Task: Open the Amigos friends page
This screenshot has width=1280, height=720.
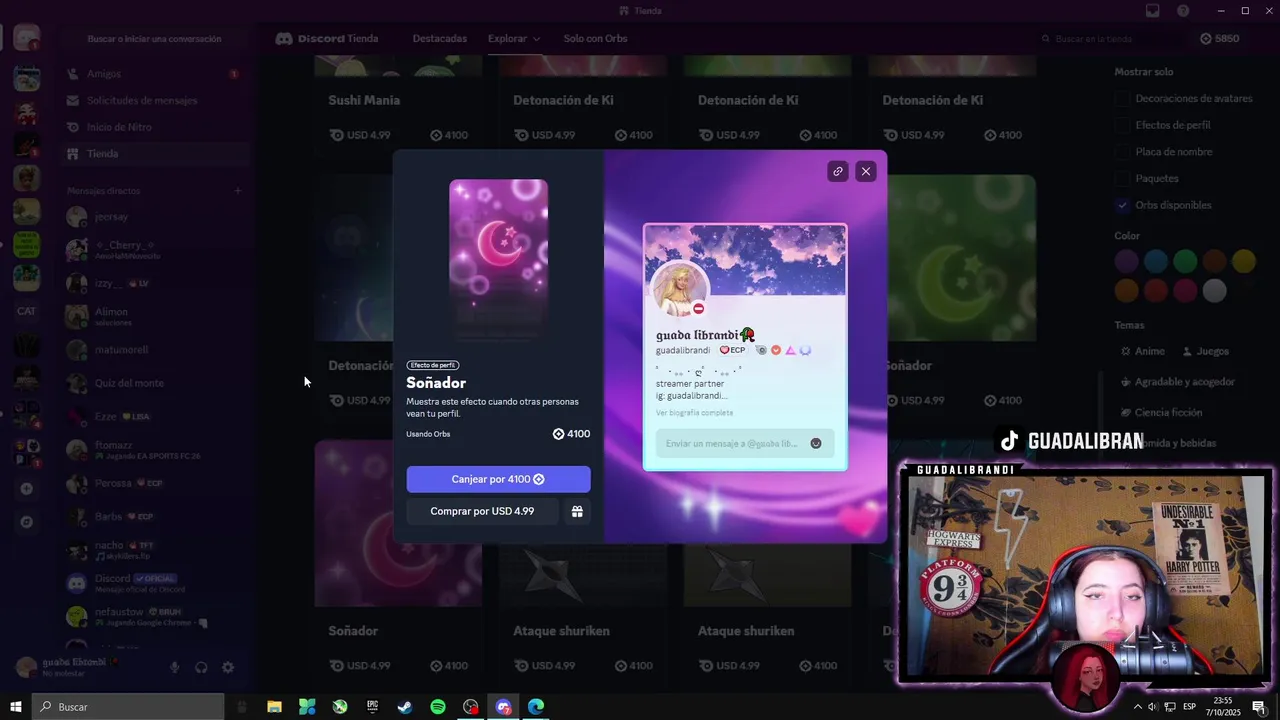Action: (x=152, y=74)
